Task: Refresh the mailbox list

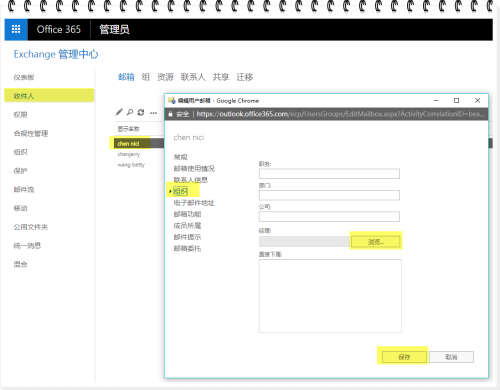Action: (141, 112)
